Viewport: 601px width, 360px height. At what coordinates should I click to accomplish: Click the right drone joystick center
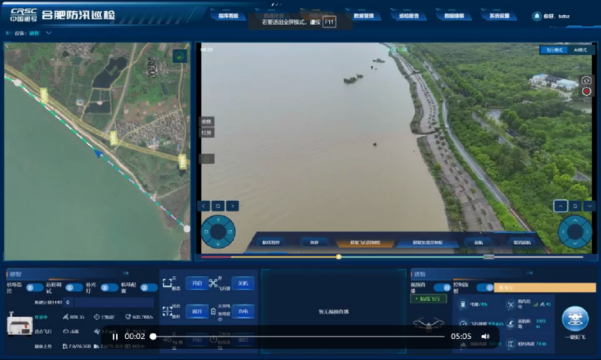click(575, 232)
